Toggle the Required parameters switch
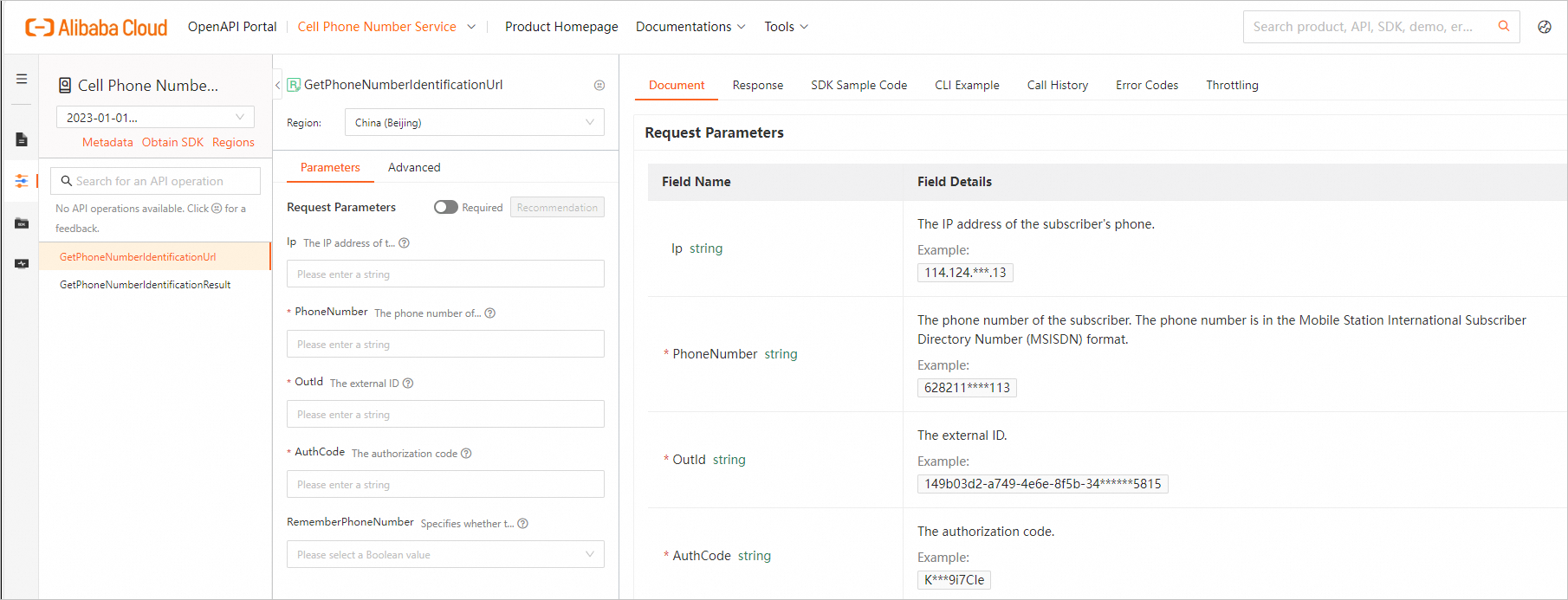1568x600 pixels. tap(445, 208)
